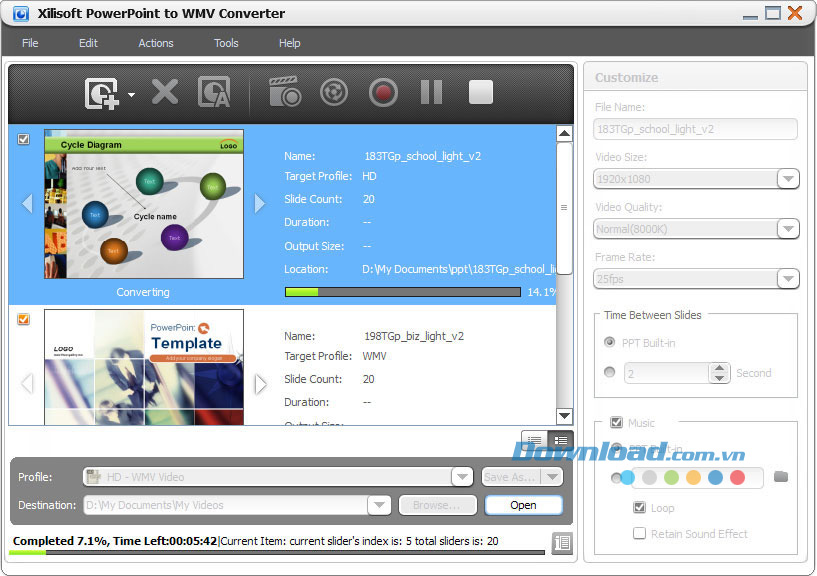Stop conversion with the stop icon
The width and height of the screenshot is (817, 576).
pyautogui.click(x=480, y=92)
